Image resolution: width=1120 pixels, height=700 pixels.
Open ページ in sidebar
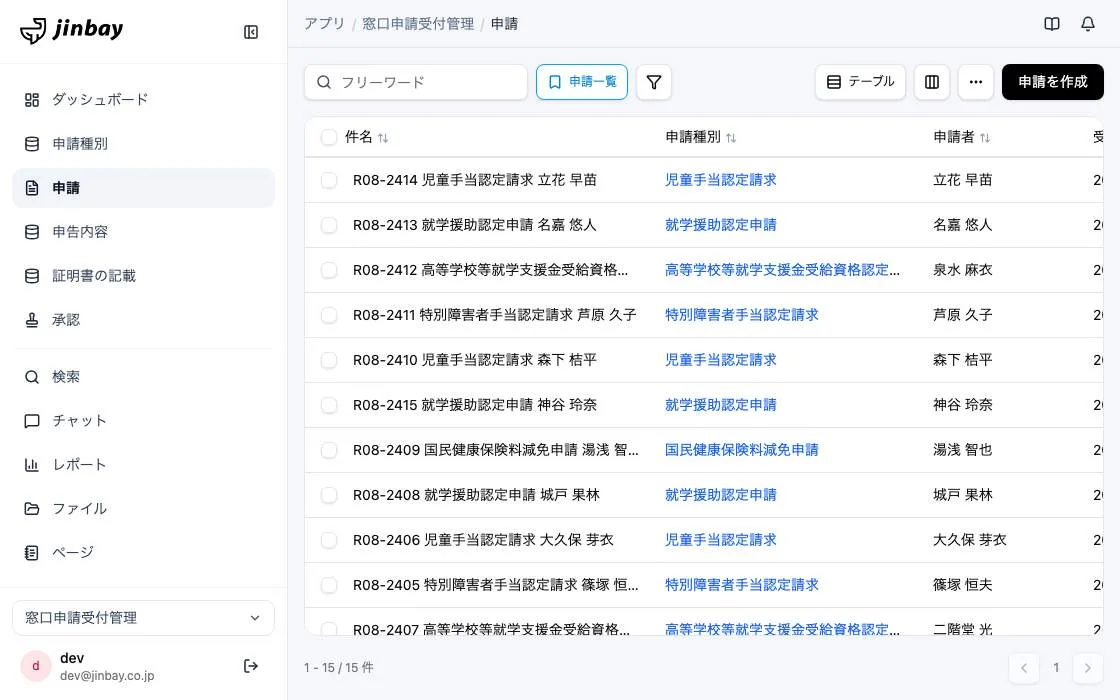pyautogui.click(x=144, y=552)
